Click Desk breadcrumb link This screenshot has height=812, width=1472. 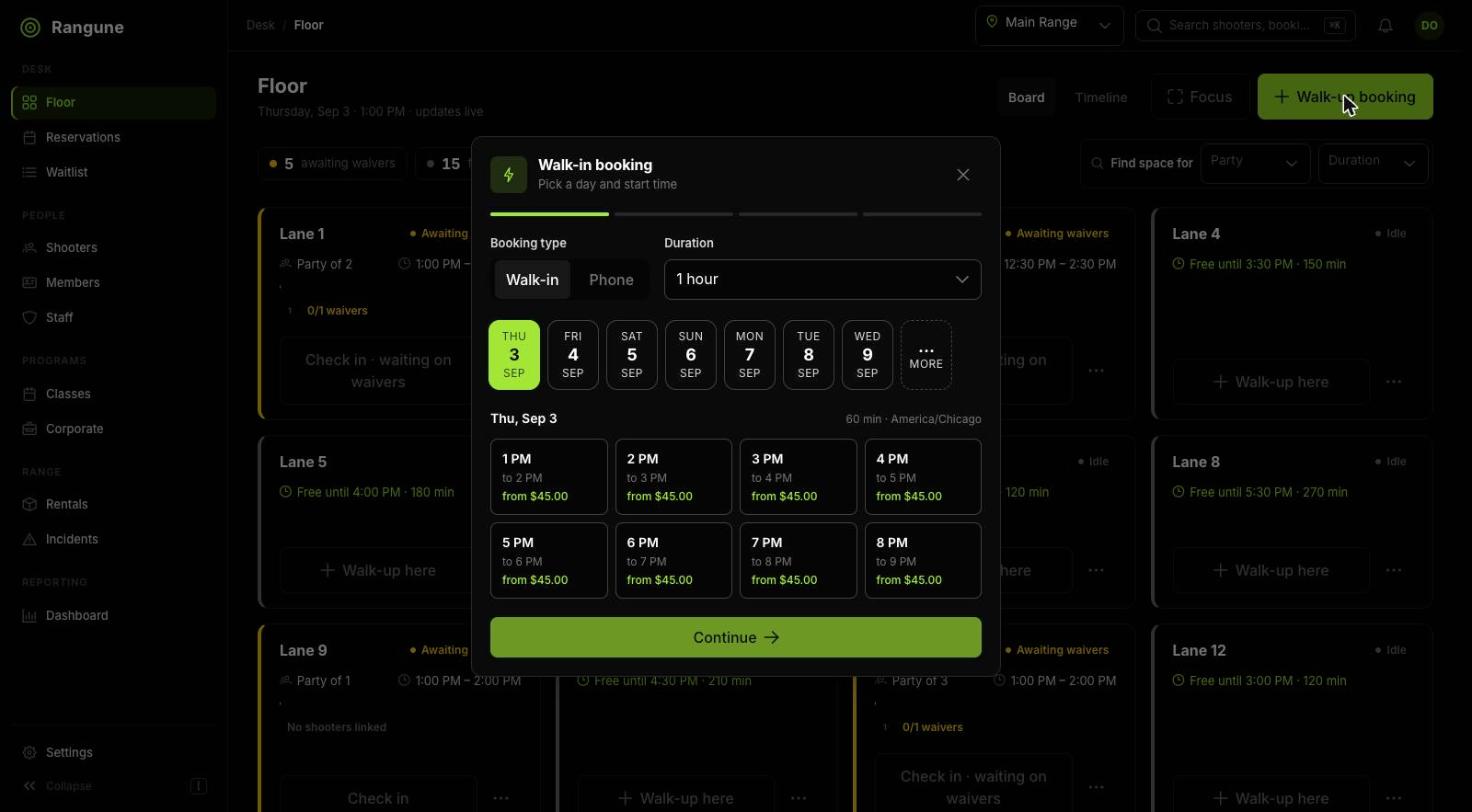[x=260, y=25]
